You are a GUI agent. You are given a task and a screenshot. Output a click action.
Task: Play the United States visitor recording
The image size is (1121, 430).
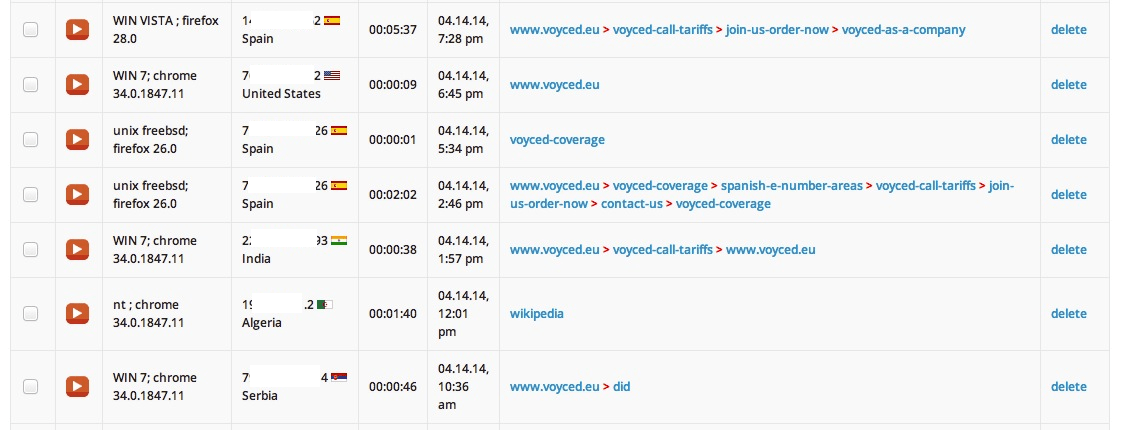click(x=77, y=84)
